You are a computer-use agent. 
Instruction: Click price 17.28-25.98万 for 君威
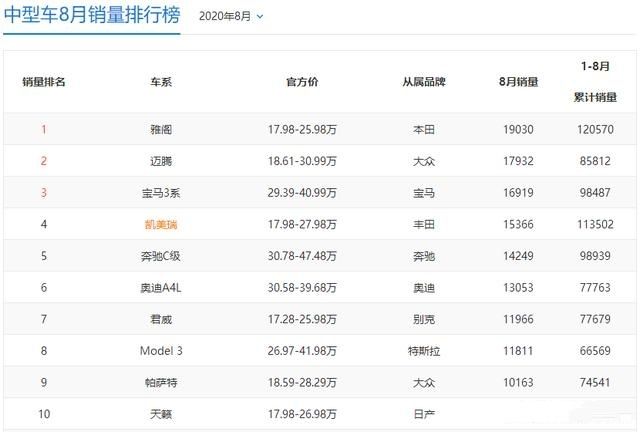pyautogui.click(x=302, y=319)
